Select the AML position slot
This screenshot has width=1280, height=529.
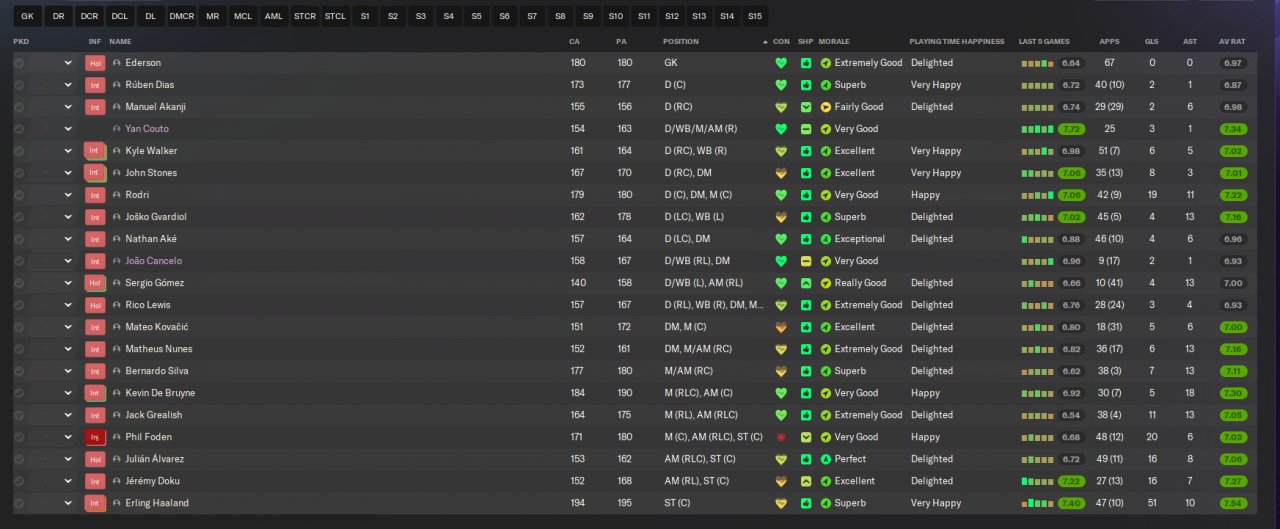tap(274, 17)
